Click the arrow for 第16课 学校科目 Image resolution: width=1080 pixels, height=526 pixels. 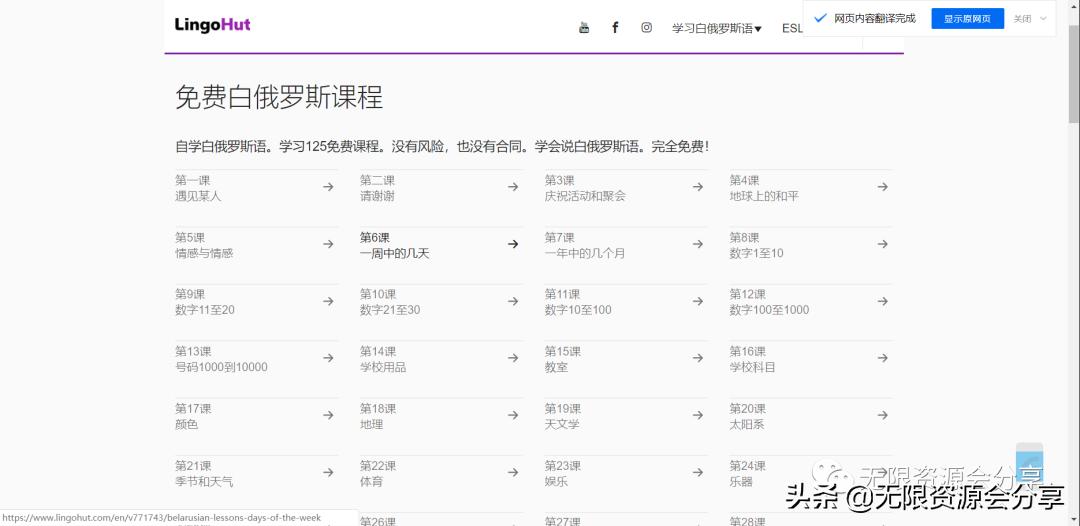coord(882,358)
